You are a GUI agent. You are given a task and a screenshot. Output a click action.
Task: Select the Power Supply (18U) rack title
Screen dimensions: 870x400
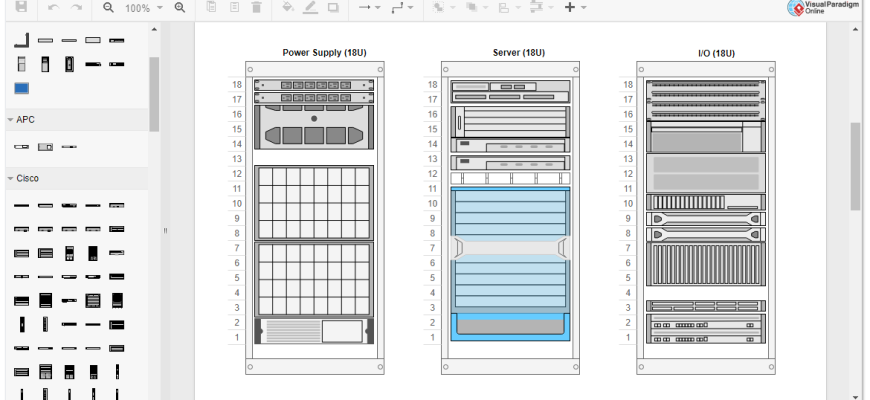[x=326, y=52]
